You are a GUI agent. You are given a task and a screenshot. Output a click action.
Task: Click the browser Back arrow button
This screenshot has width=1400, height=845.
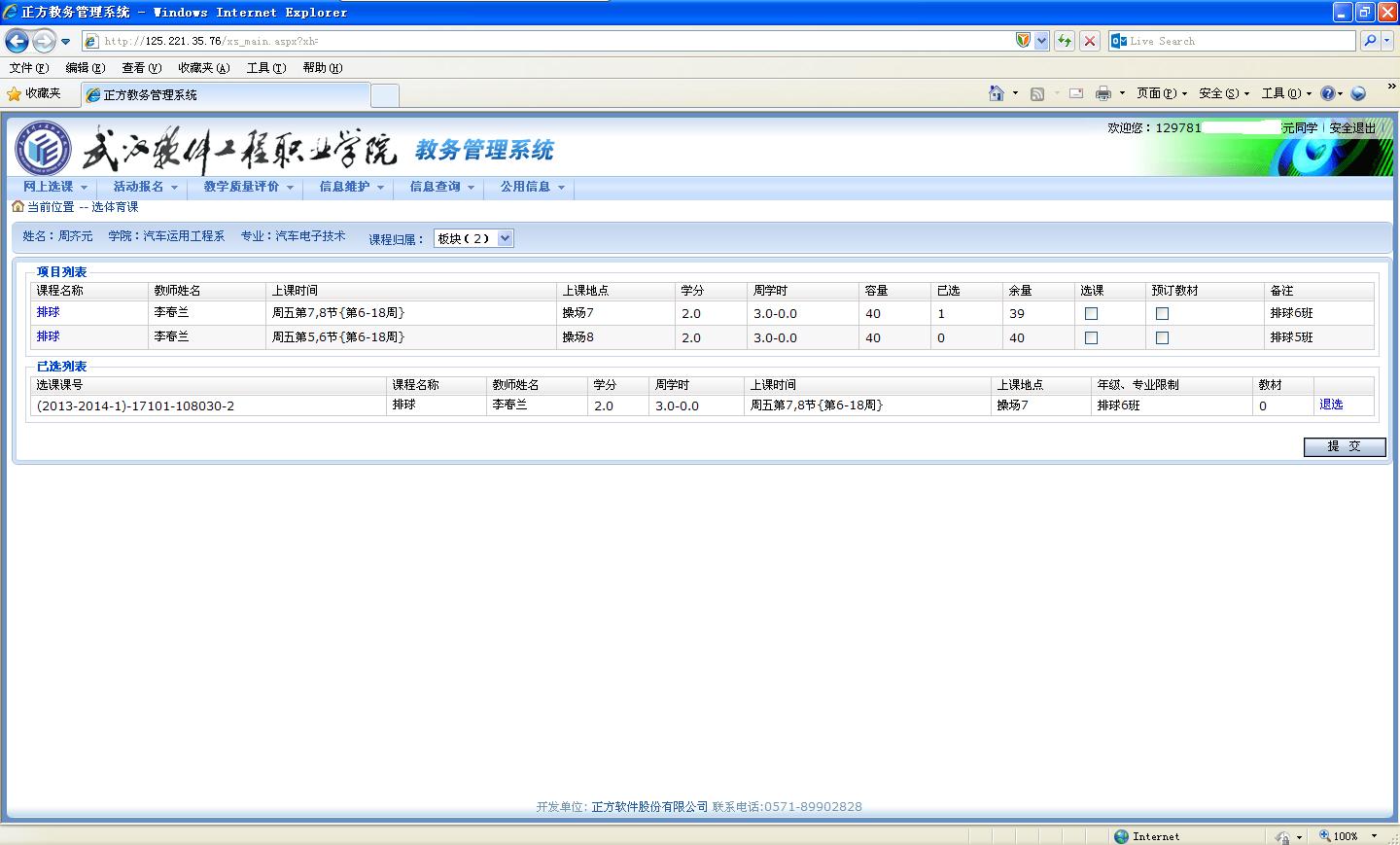click(x=17, y=41)
